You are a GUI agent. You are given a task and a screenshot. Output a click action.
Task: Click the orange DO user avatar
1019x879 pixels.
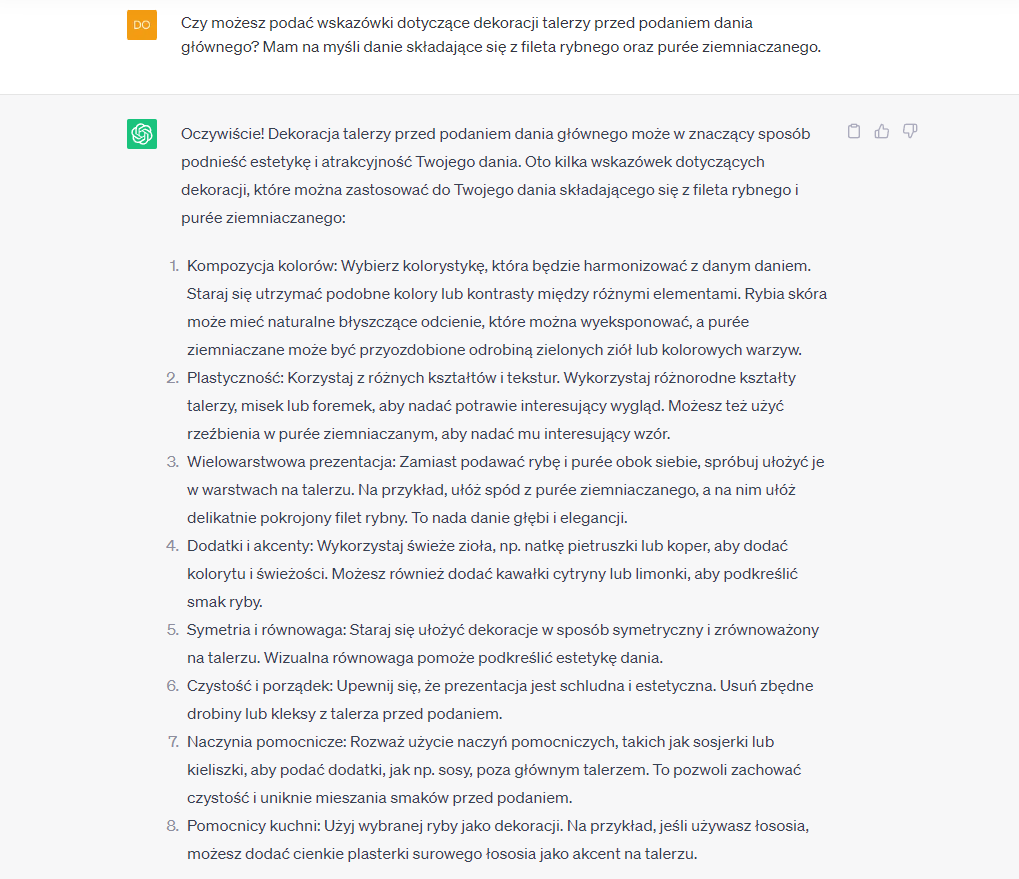tap(142, 25)
